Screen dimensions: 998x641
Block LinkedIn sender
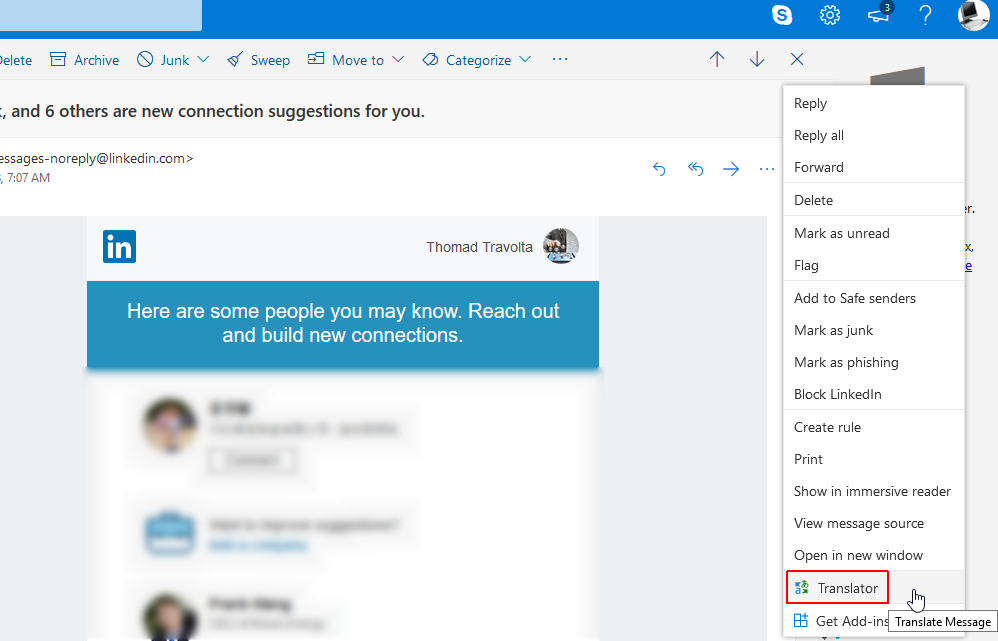[837, 394]
